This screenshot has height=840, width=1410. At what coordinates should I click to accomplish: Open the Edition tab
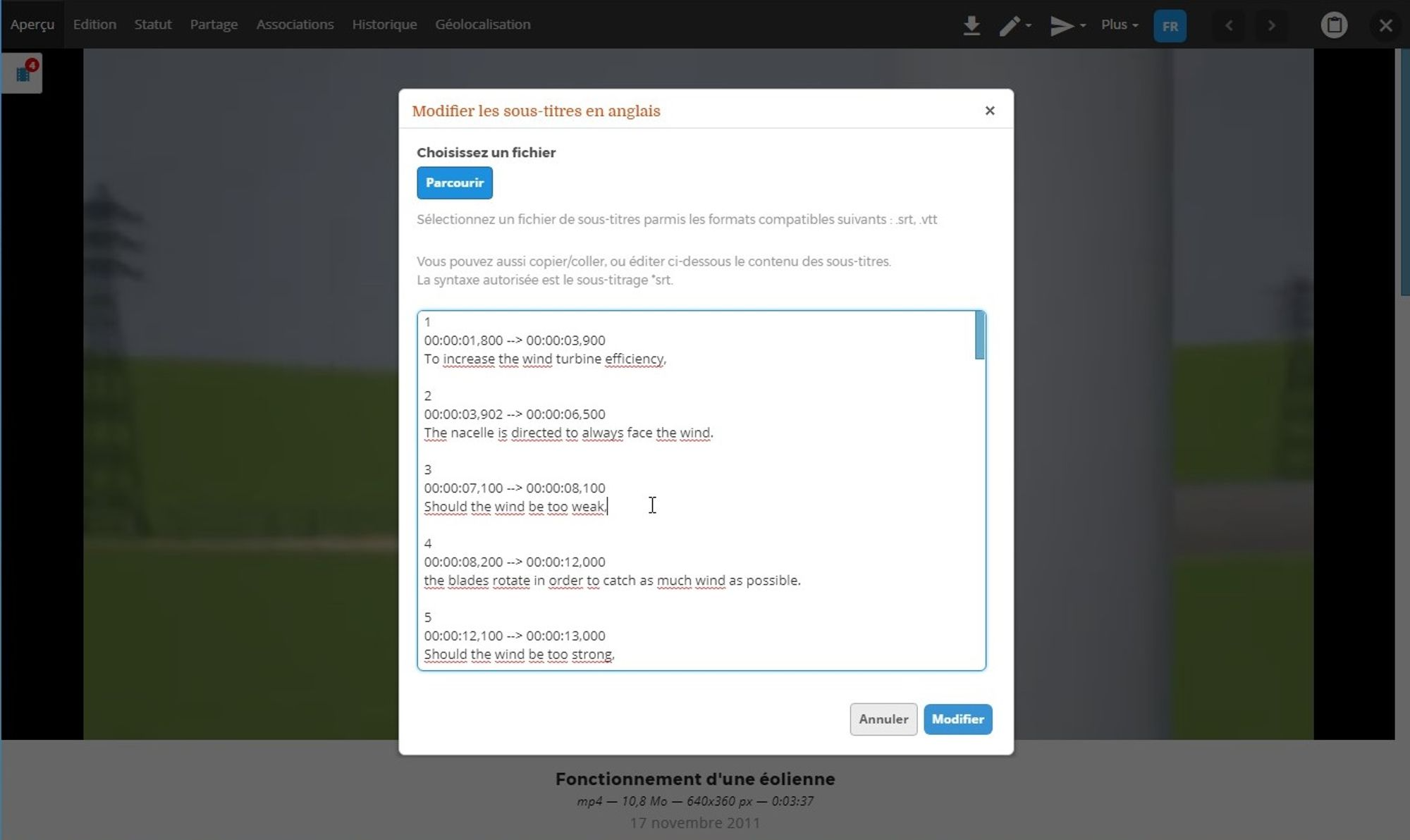click(94, 24)
